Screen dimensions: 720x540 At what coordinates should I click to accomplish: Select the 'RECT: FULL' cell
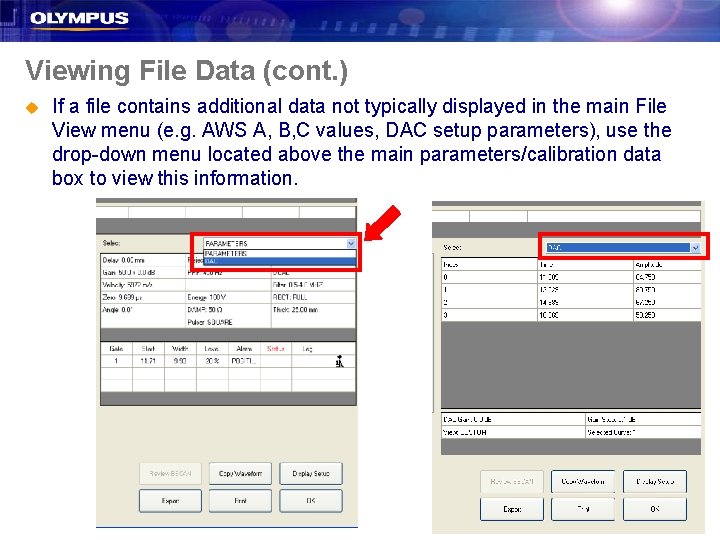pyautogui.click(x=313, y=297)
